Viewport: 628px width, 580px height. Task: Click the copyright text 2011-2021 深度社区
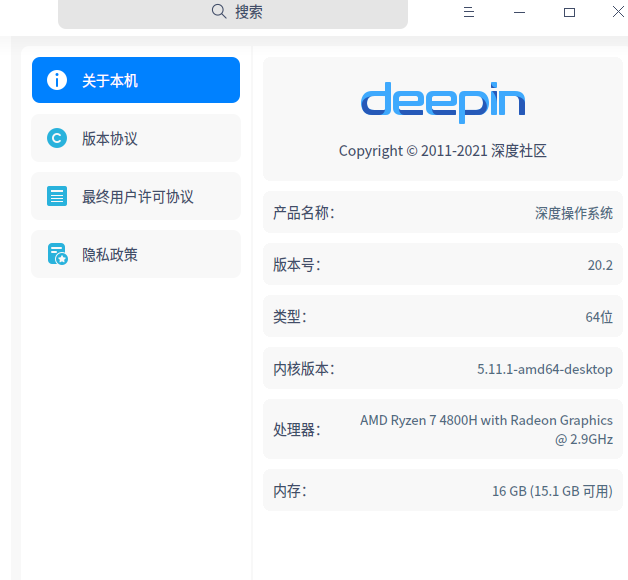tap(443, 151)
